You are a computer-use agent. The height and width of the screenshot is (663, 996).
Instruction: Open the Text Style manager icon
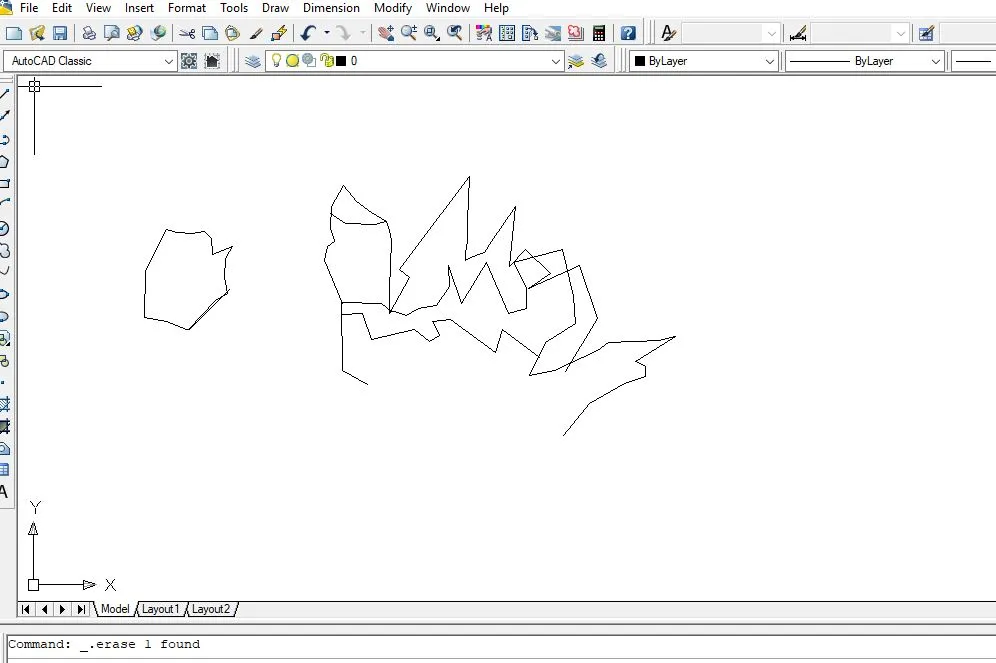[x=668, y=33]
